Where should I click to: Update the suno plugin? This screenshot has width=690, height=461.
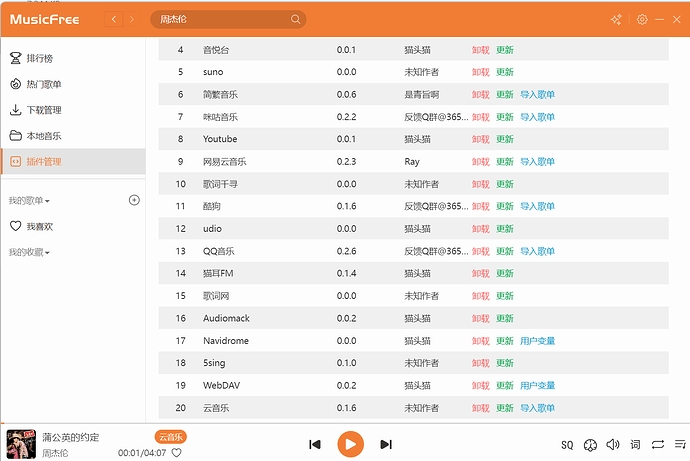[x=505, y=72]
